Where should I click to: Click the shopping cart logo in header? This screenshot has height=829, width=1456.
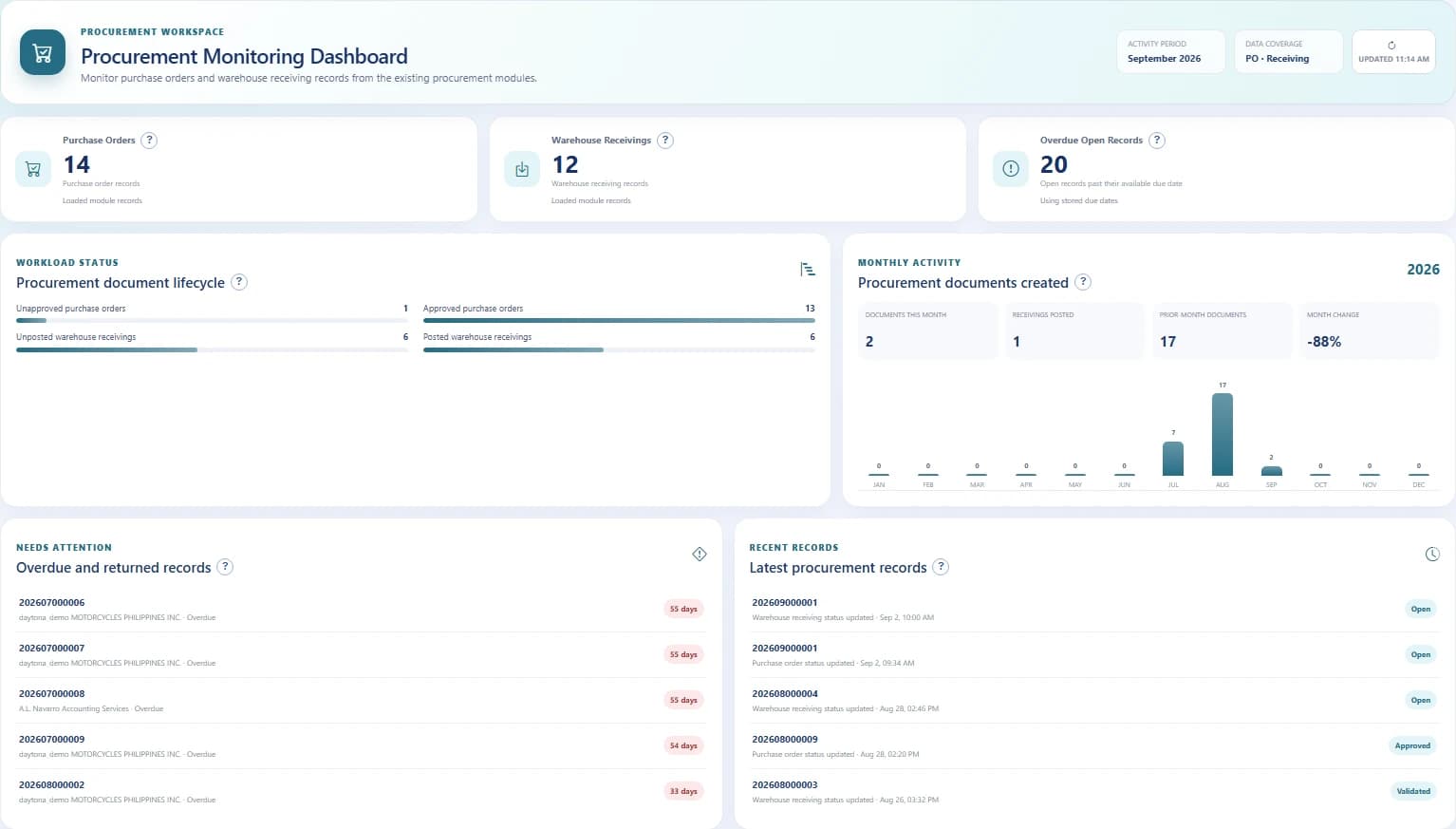click(x=43, y=52)
